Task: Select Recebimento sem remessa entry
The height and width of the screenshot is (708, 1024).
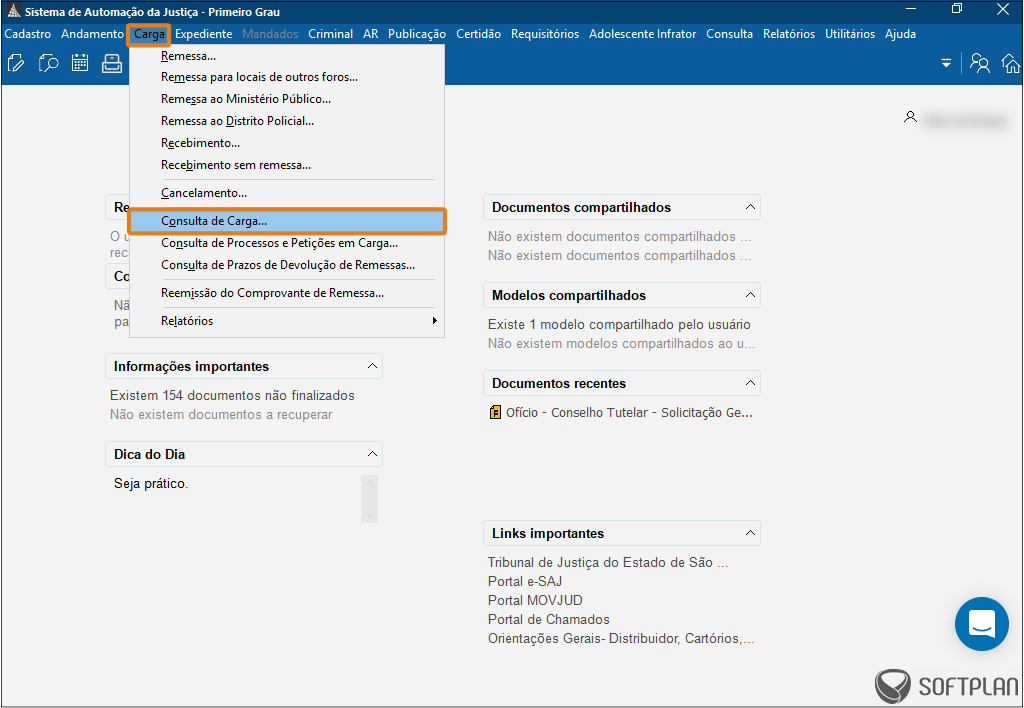Action: pos(287,165)
